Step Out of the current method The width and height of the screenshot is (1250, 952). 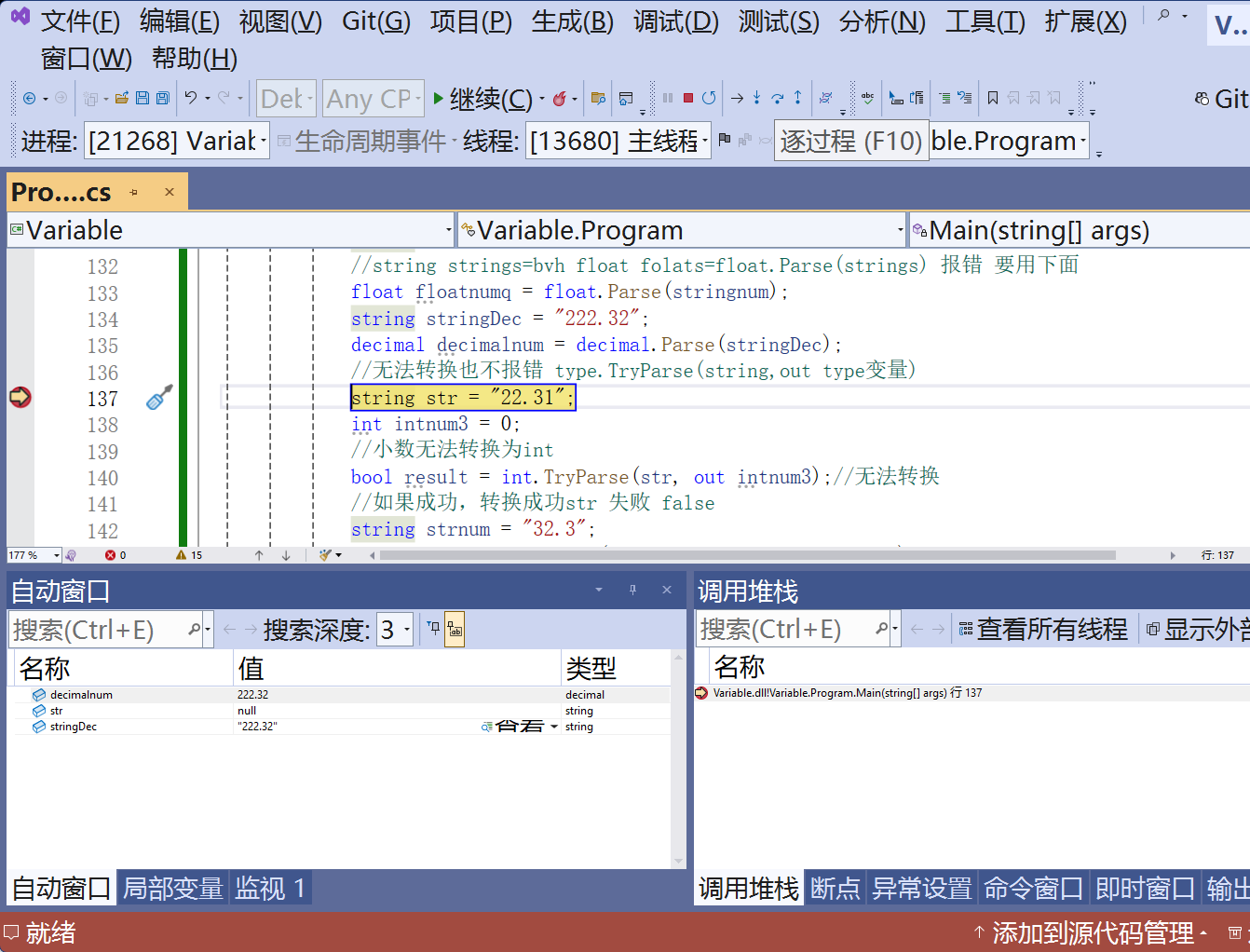click(x=798, y=97)
